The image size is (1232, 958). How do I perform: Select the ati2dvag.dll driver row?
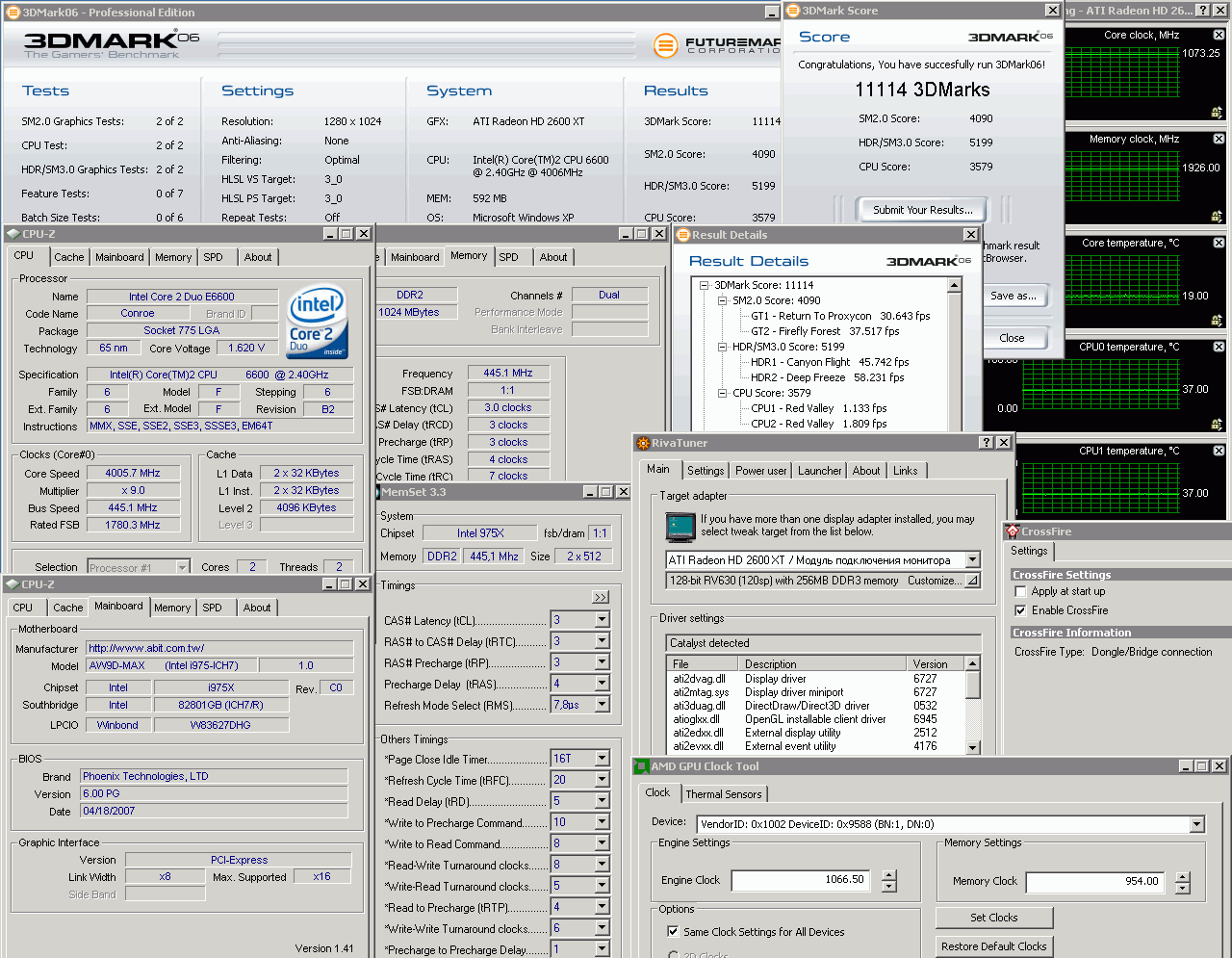click(816, 679)
